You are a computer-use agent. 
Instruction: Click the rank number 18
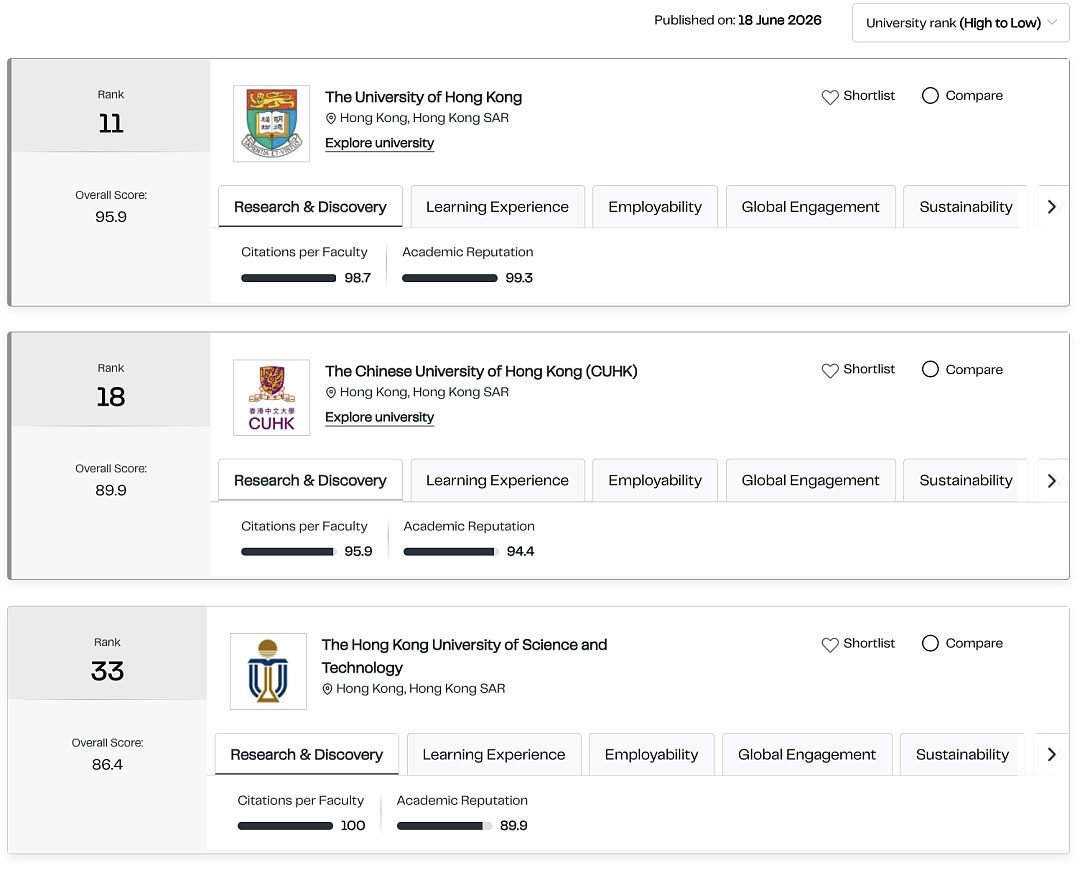click(111, 397)
